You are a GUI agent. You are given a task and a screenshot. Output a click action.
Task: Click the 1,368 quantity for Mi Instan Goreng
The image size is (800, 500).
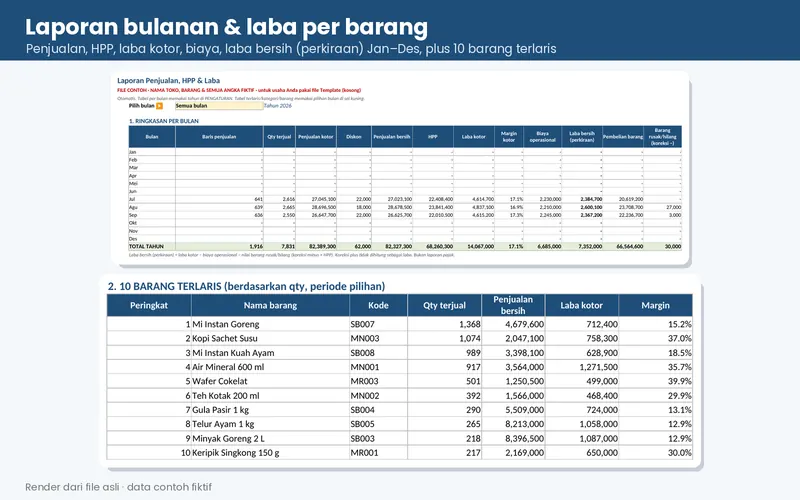tap(470, 324)
